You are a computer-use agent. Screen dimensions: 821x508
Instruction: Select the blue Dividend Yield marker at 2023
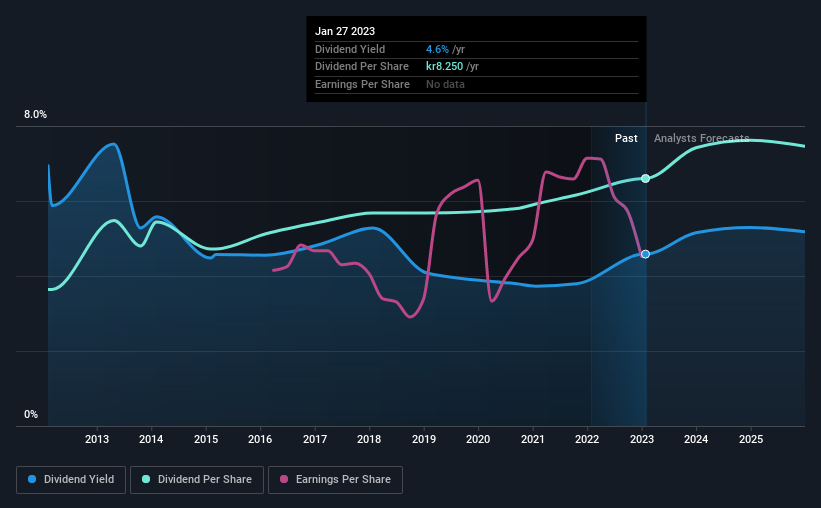click(646, 254)
